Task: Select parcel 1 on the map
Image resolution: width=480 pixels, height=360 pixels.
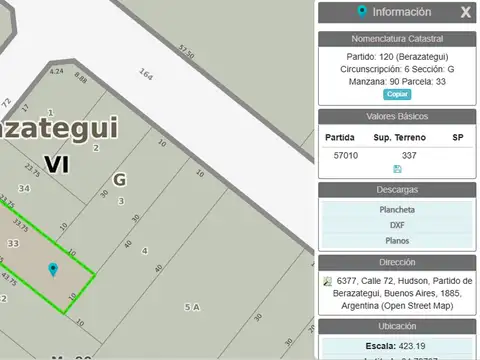Action: (x=51, y=113)
